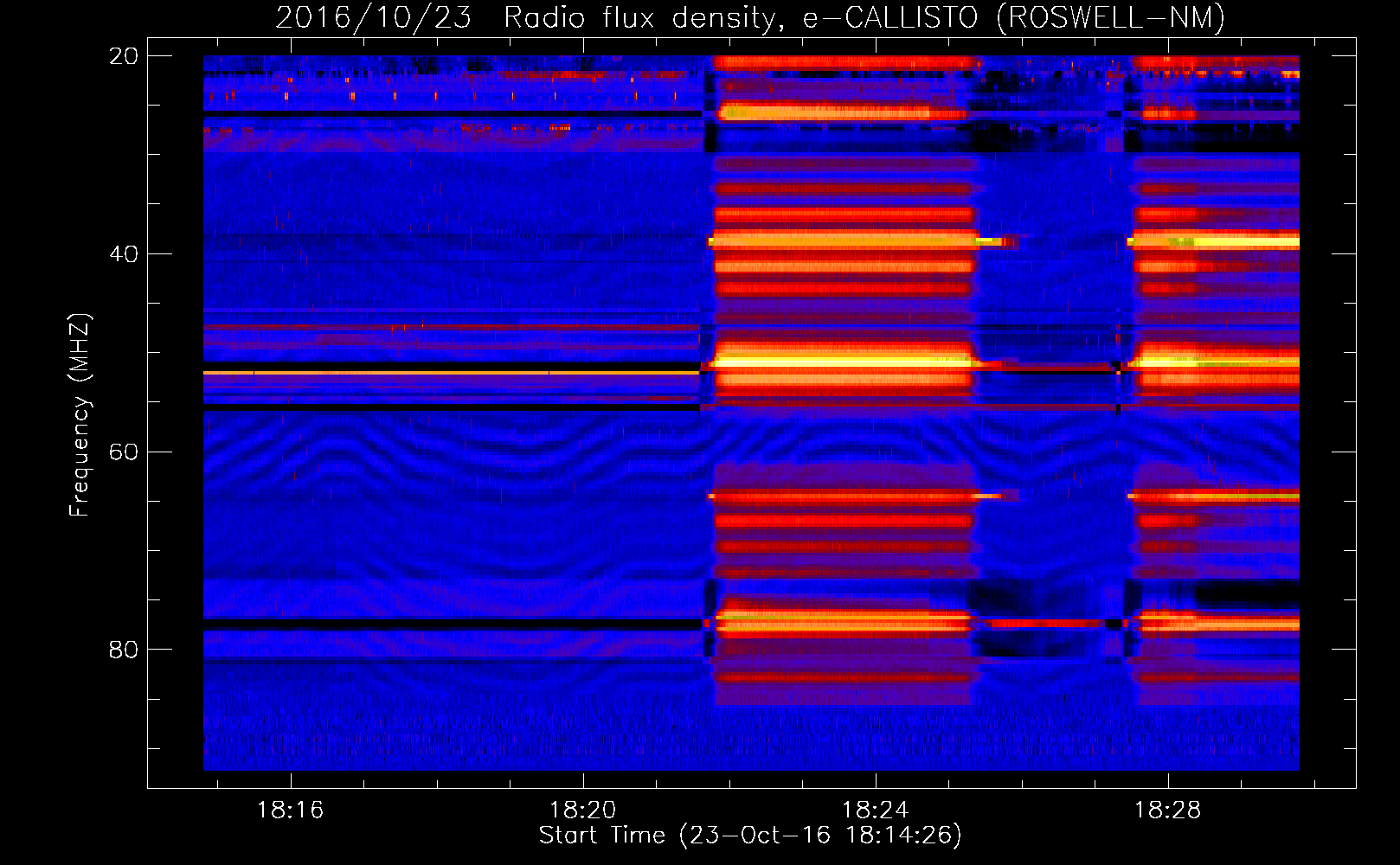Click the plot title 'Radio flux density, e-CALLISTO (ROSWELL-NM)'
Viewport: 1400px width, 865px height.
(864, 17)
